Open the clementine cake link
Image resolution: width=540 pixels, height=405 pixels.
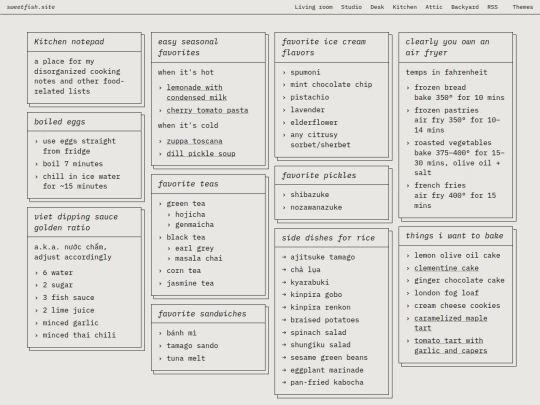pos(446,268)
